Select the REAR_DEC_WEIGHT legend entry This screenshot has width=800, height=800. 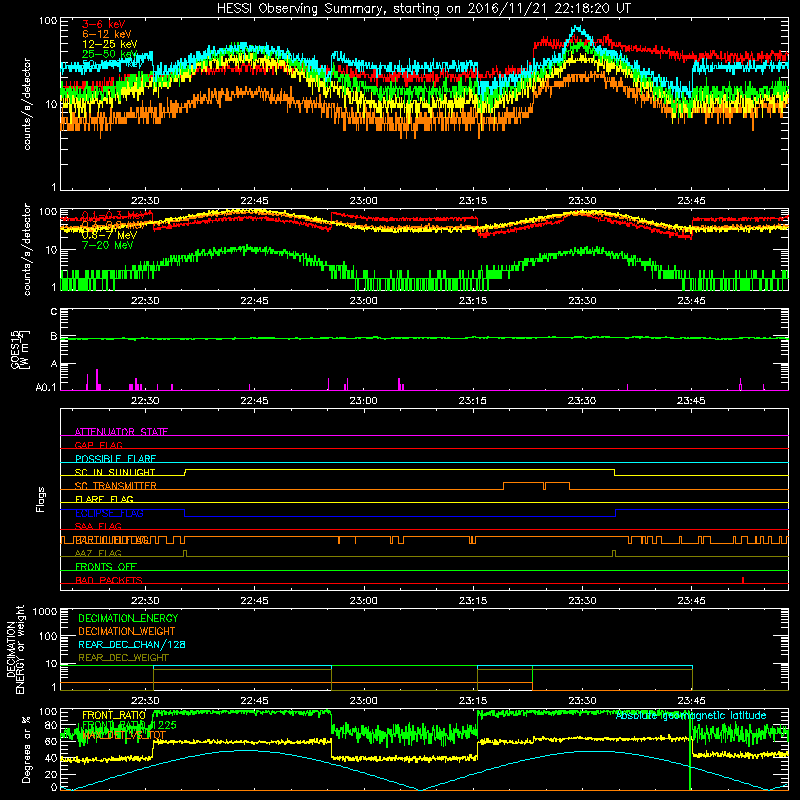coord(123,658)
